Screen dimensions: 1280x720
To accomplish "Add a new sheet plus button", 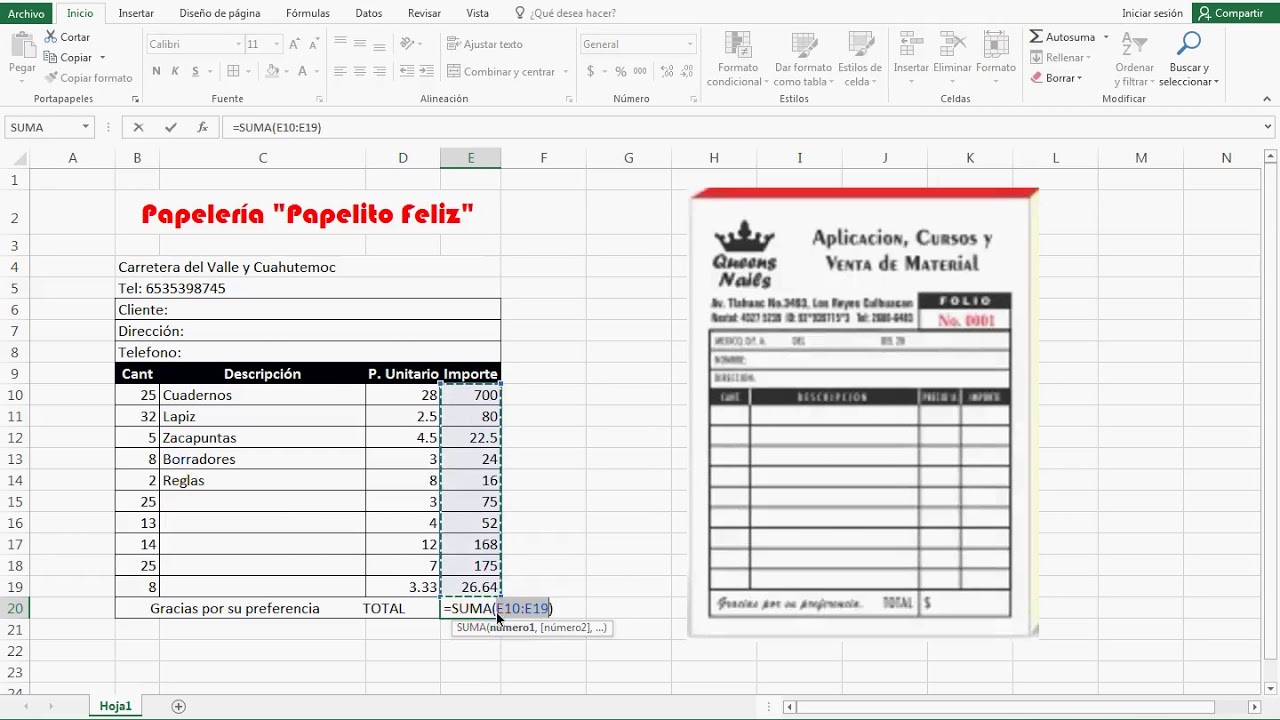I will coord(179,706).
